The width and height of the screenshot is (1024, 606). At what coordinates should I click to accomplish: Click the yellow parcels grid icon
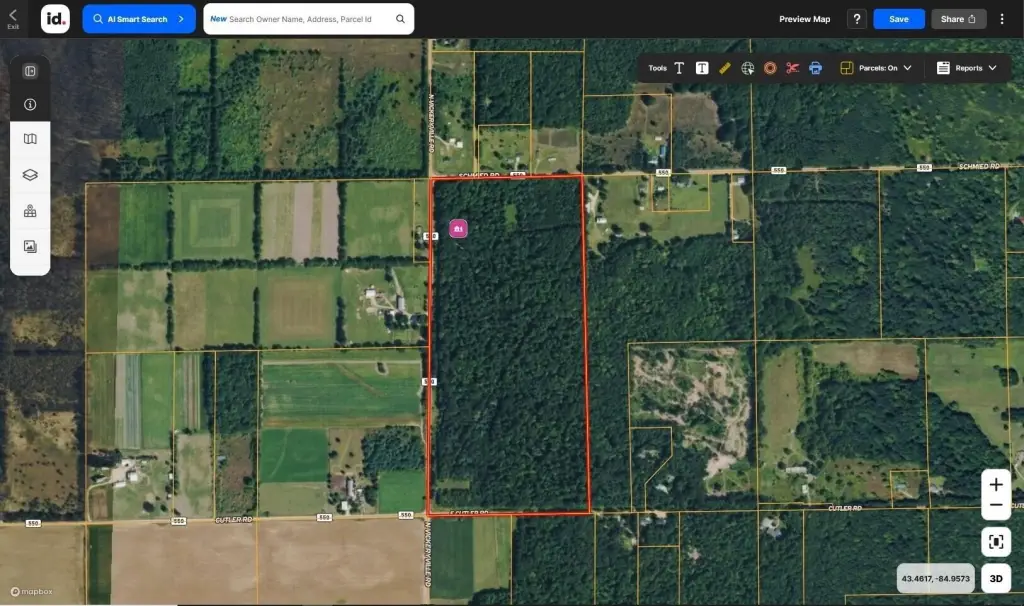[846, 68]
